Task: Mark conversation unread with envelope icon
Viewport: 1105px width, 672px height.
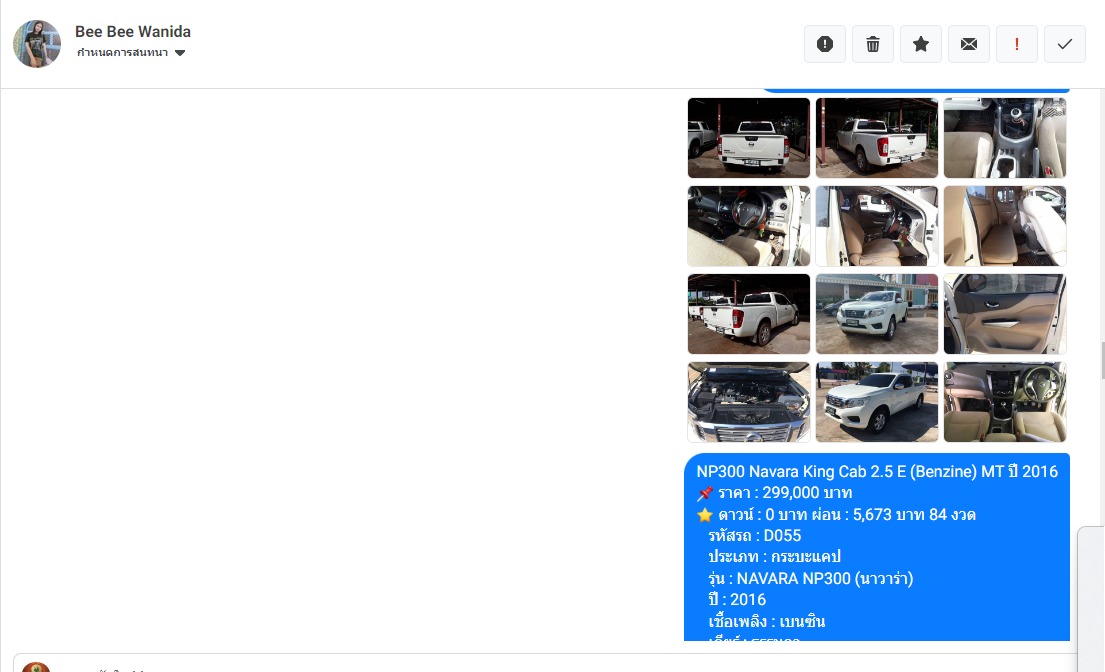Action: 969,44
